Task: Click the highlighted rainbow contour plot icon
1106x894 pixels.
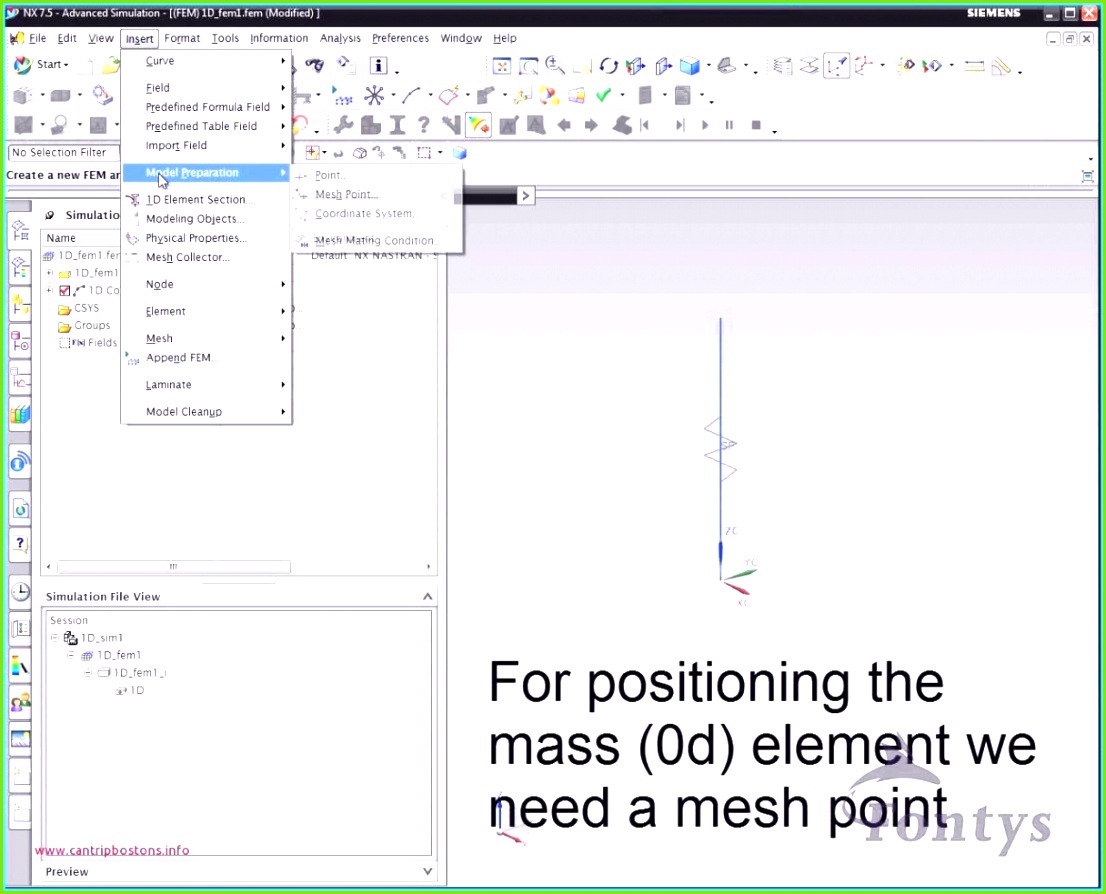Action: click(x=478, y=125)
